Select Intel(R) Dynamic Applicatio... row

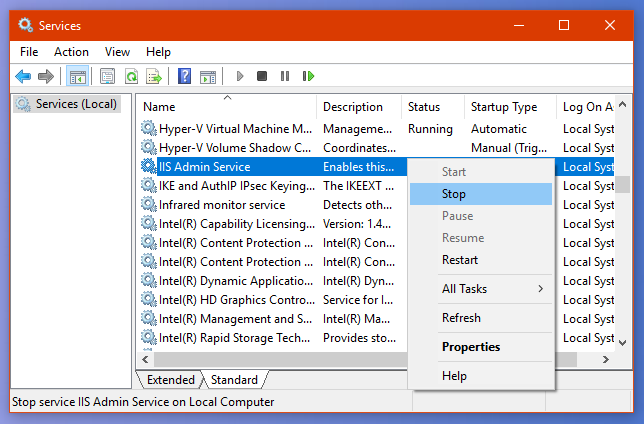[273, 281]
